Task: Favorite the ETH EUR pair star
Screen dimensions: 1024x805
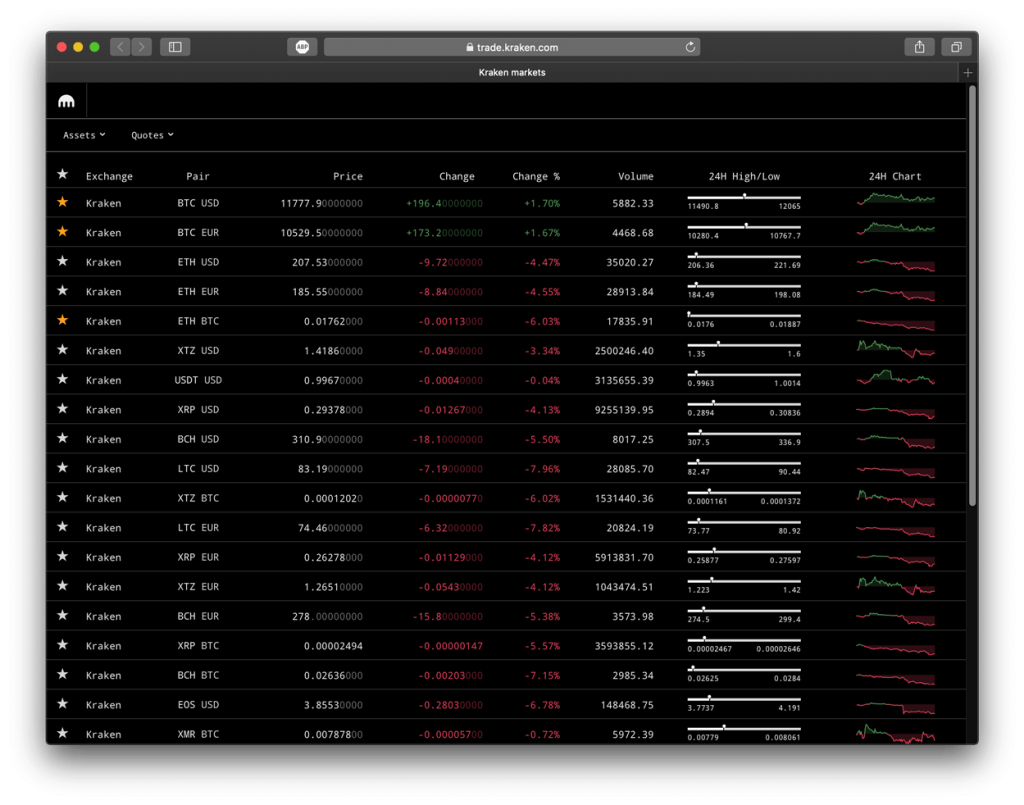Action: [x=63, y=291]
